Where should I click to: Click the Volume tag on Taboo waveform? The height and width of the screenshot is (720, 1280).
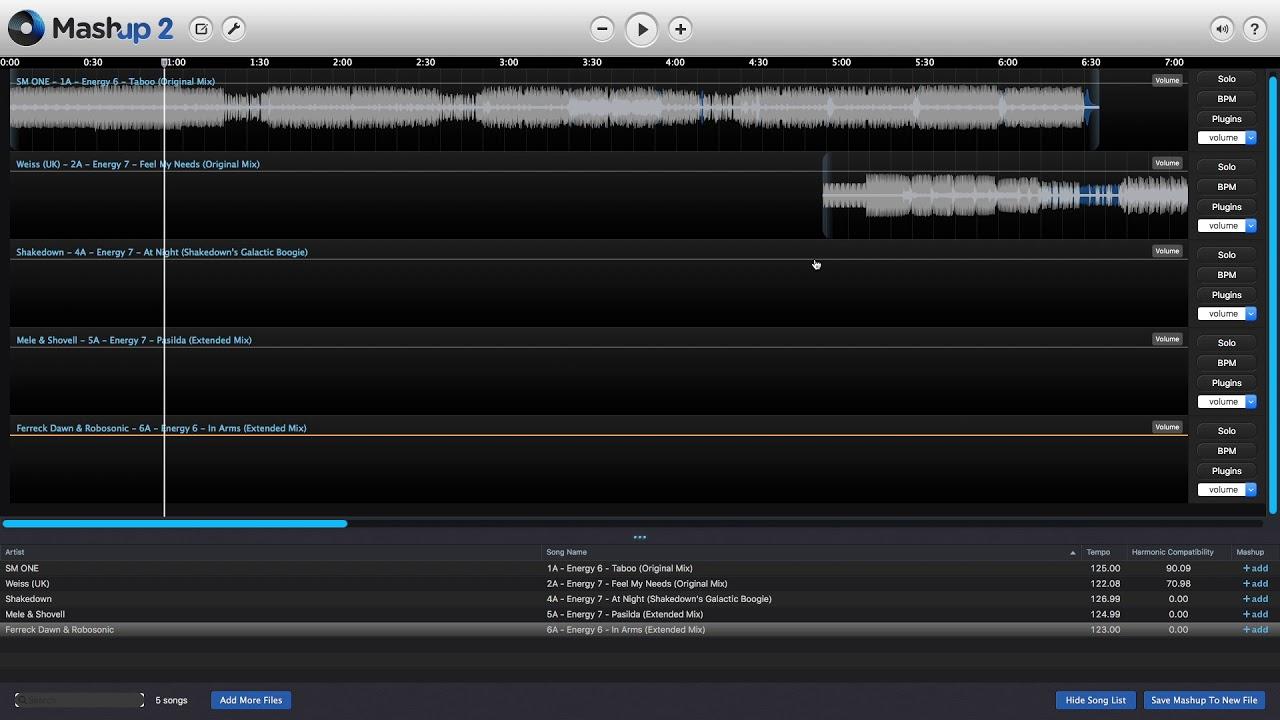pos(1167,80)
